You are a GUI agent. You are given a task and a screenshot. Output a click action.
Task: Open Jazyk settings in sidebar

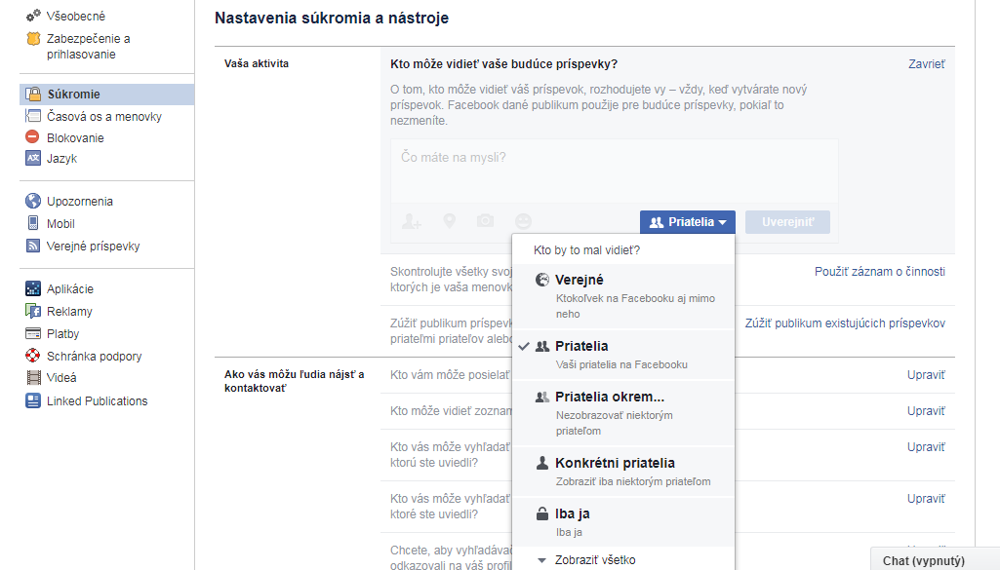coord(62,159)
